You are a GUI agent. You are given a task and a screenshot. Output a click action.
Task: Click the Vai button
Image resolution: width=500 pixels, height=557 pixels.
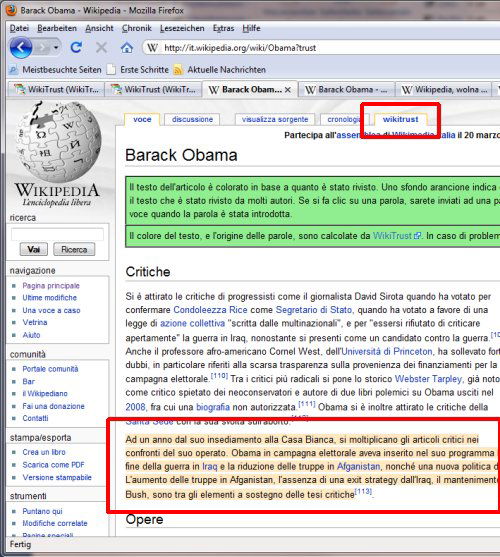[34, 249]
